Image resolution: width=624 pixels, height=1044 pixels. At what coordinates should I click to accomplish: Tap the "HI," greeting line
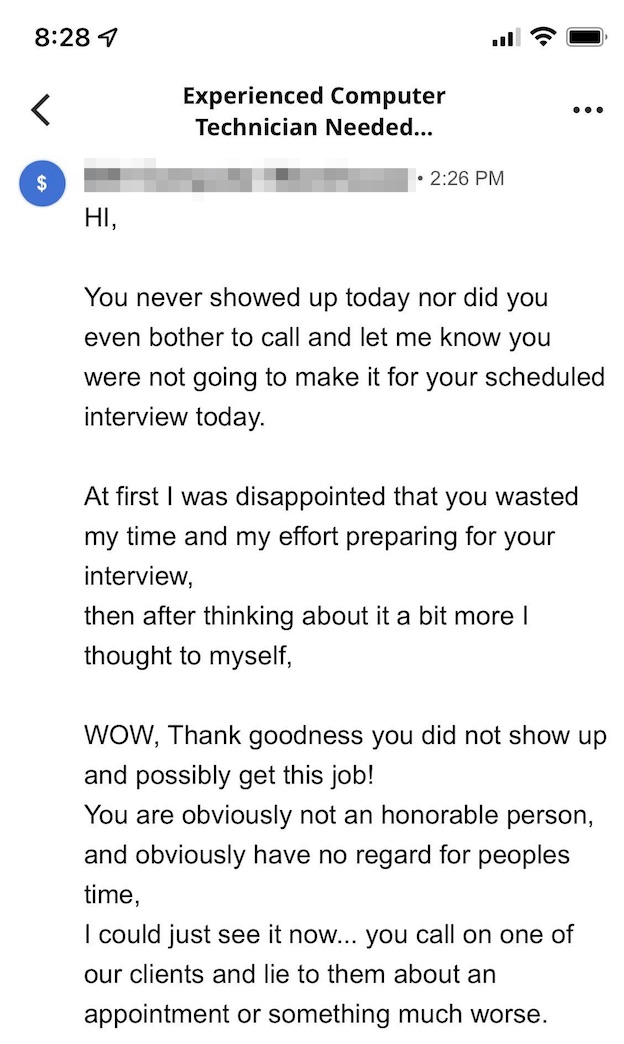pyautogui.click(x=100, y=218)
